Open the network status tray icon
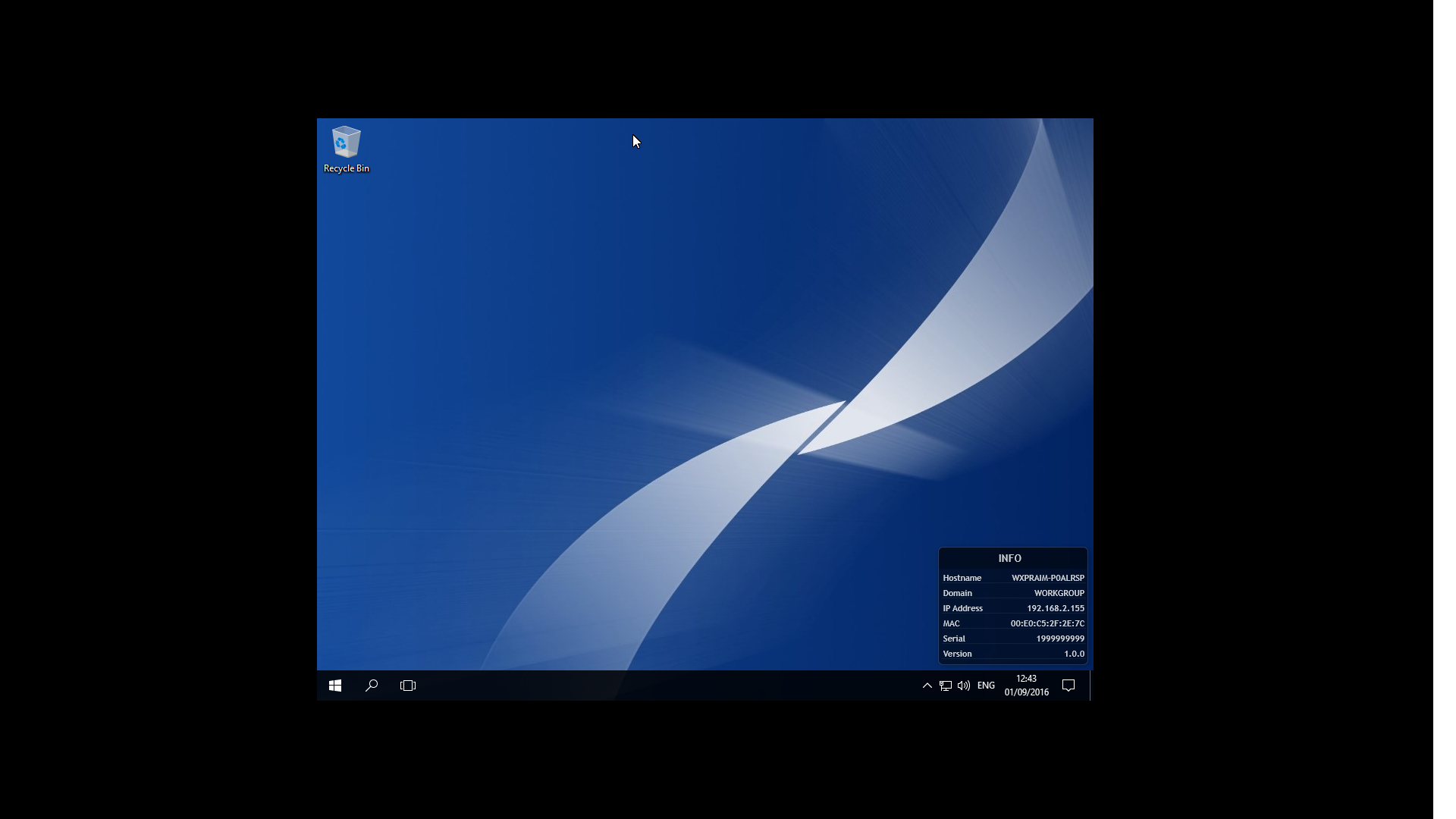Screen dimensions: 1456x819 [x=946, y=686]
